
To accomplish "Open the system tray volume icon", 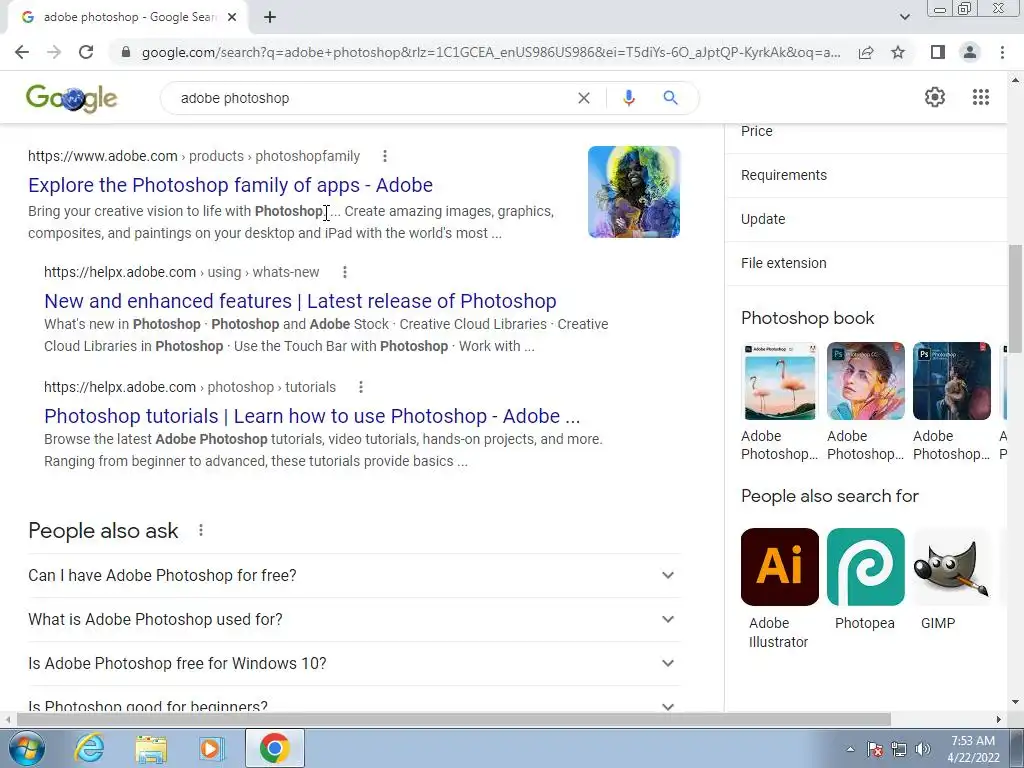I will [922, 749].
